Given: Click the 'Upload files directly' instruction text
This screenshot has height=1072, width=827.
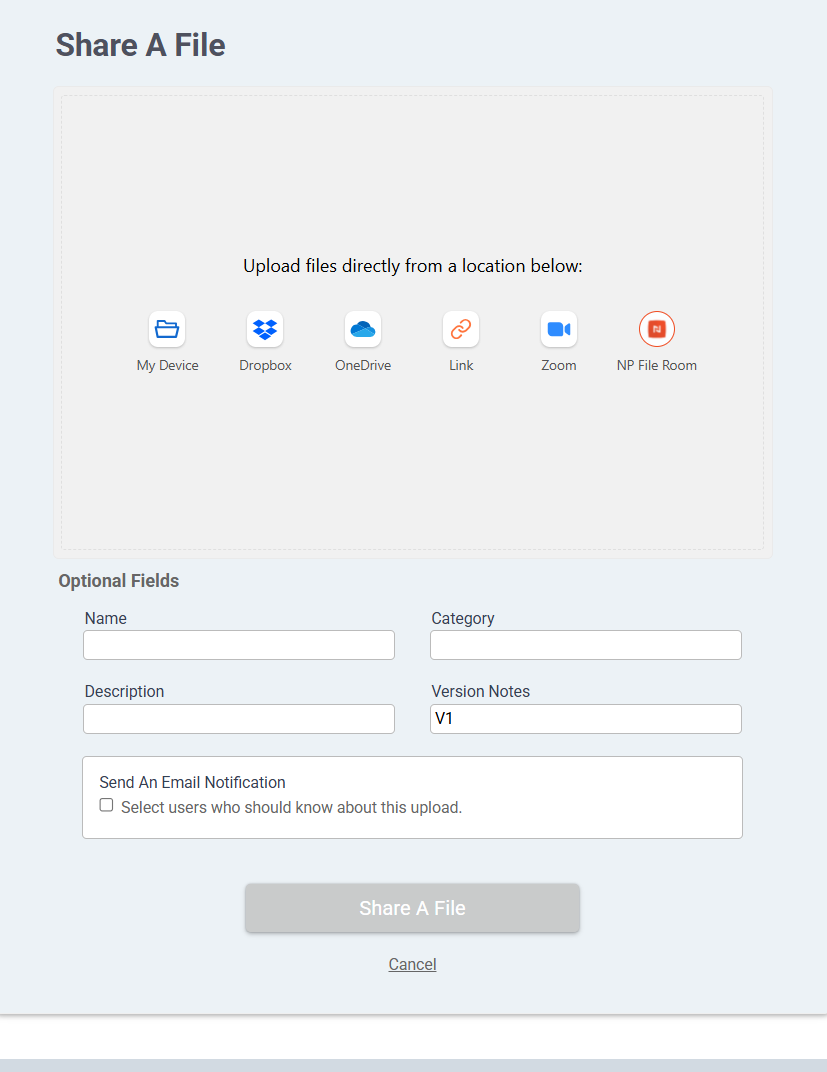Looking at the screenshot, I should tap(413, 266).
